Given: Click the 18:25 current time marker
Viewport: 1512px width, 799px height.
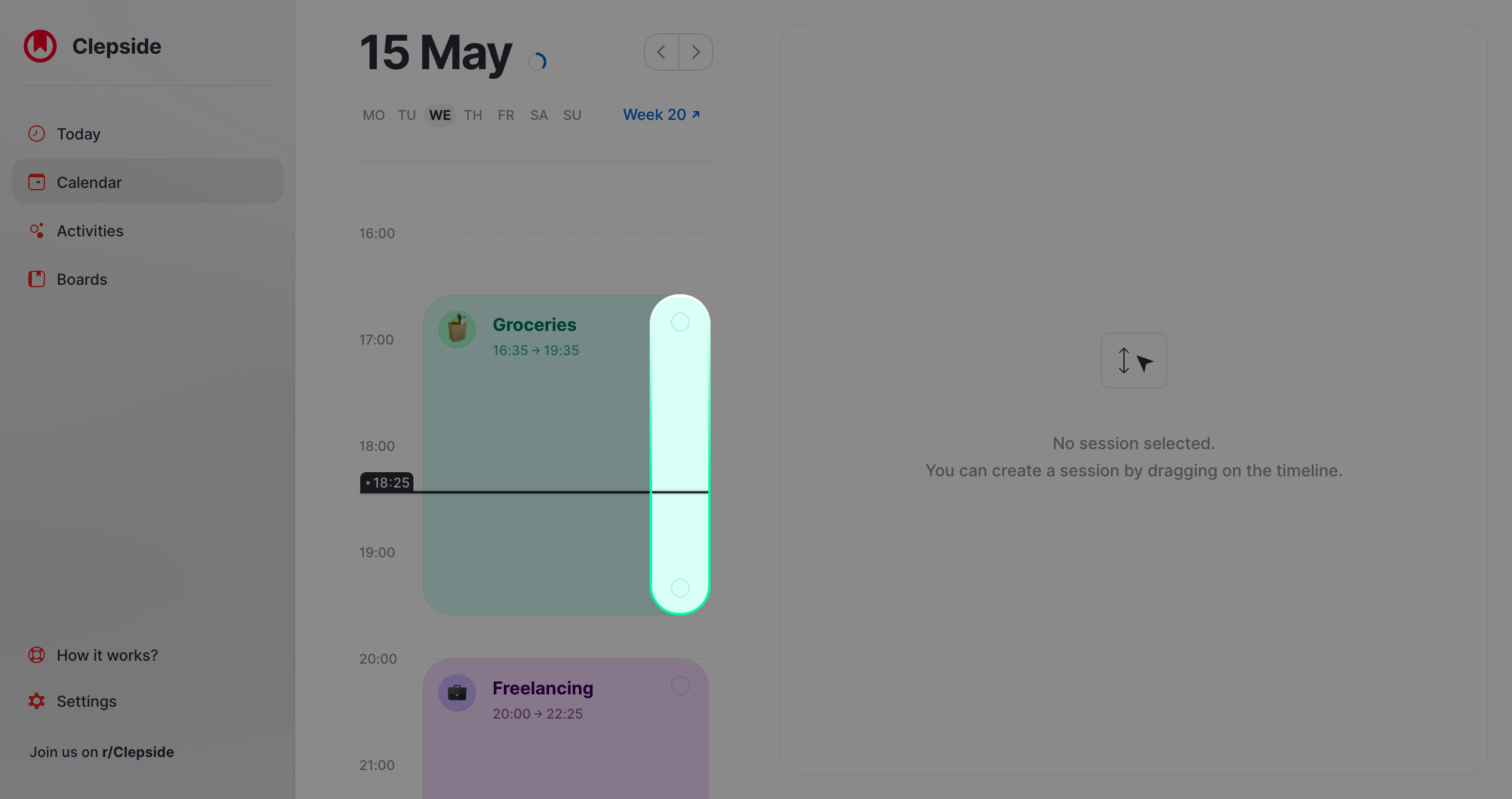Looking at the screenshot, I should 387,482.
